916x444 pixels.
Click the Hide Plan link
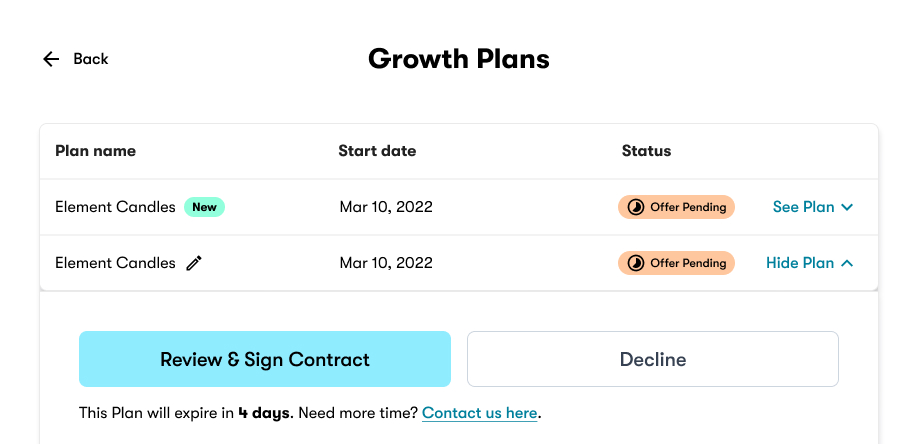point(800,263)
